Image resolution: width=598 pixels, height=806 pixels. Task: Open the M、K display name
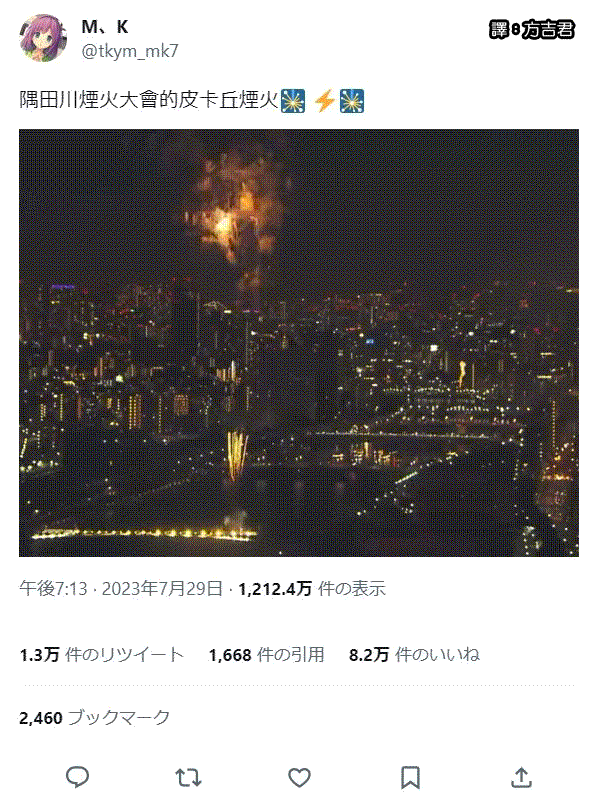(105, 27)
